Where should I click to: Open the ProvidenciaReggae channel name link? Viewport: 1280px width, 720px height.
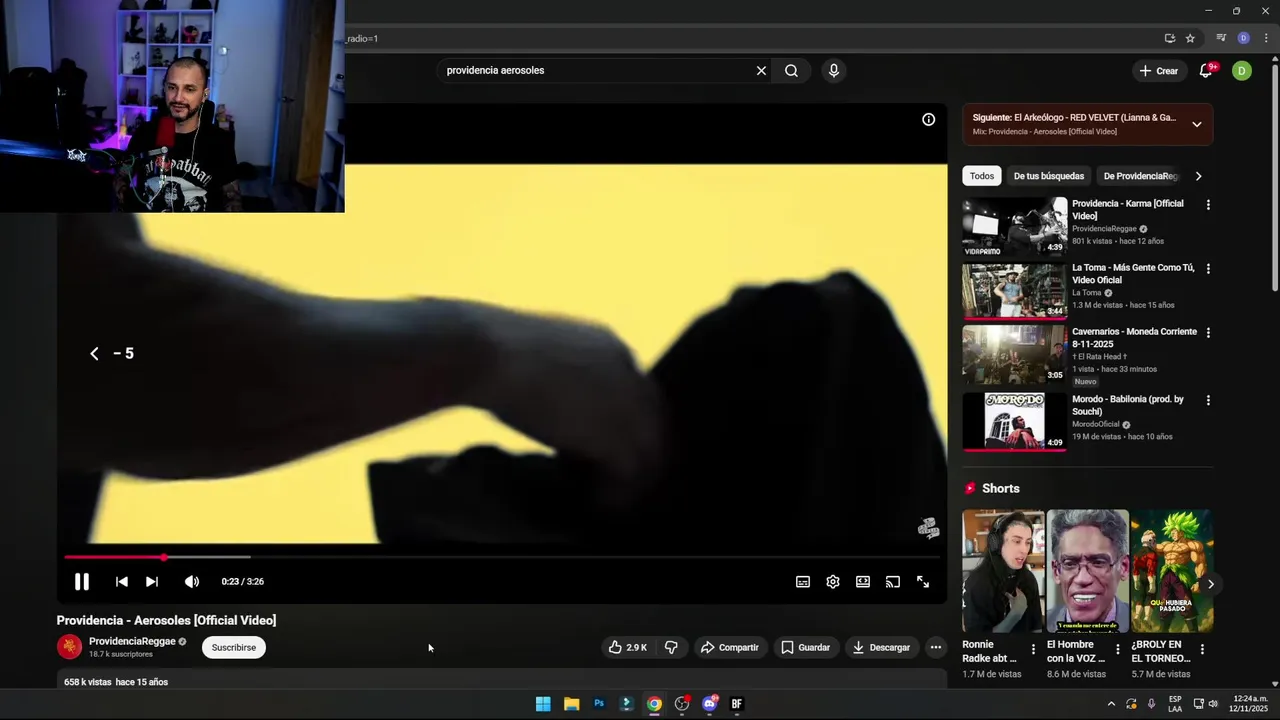[132, 641]
